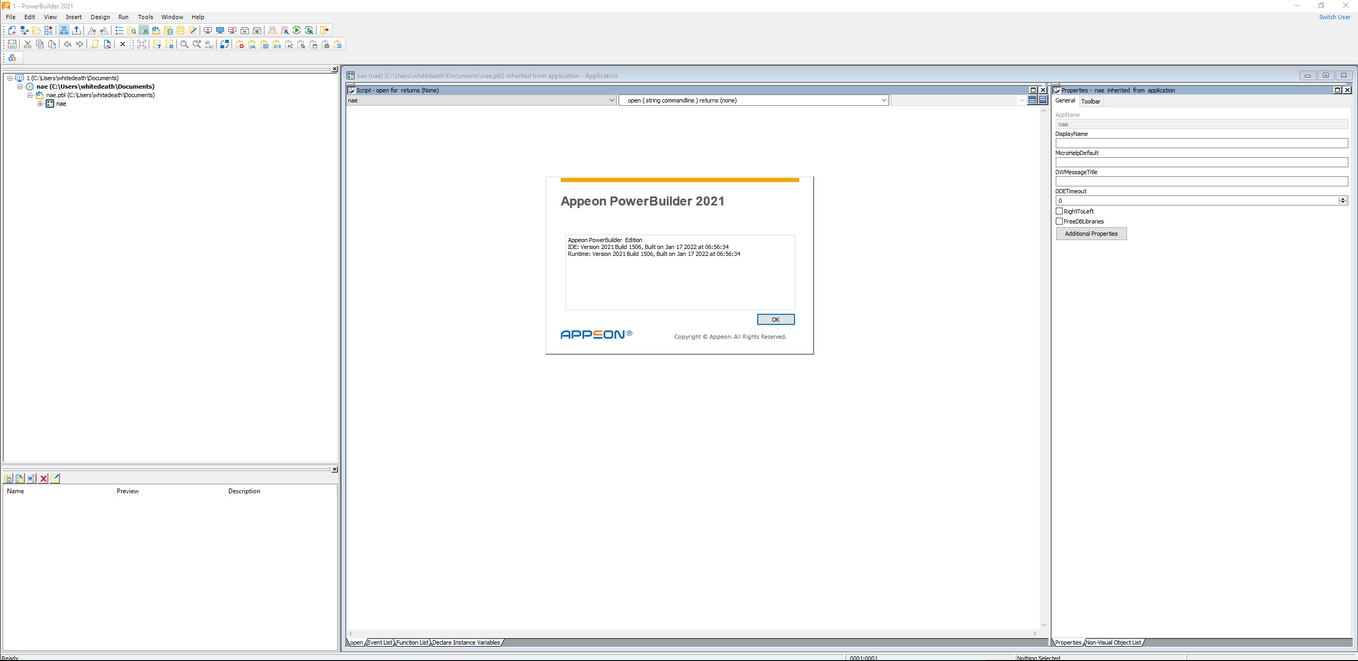Viewport: 1358px width, 661px height.
Task: Click the Inherit toolbar icon
Action: (x=24, y=31)
